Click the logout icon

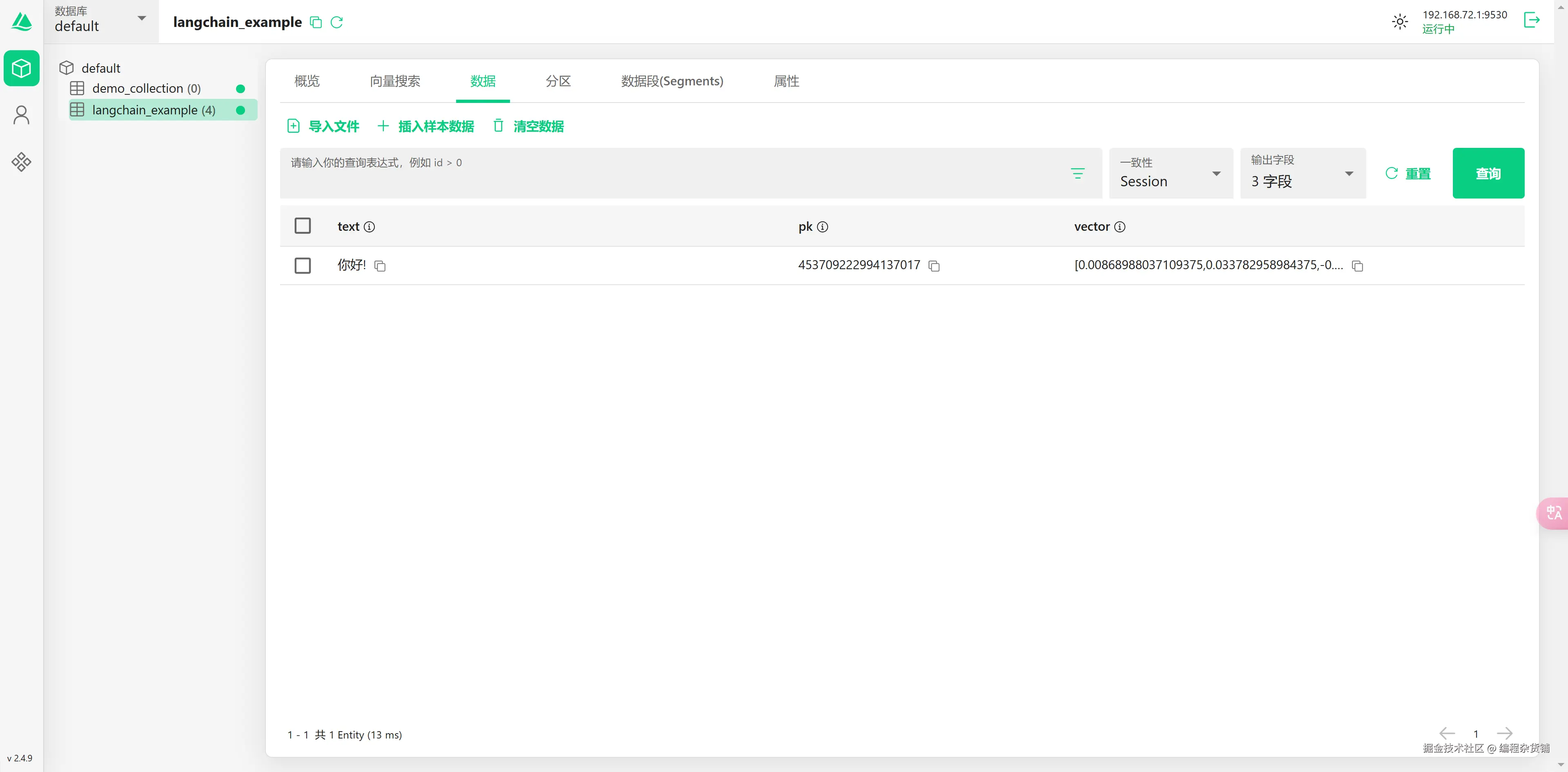[x=1532, y=20]
